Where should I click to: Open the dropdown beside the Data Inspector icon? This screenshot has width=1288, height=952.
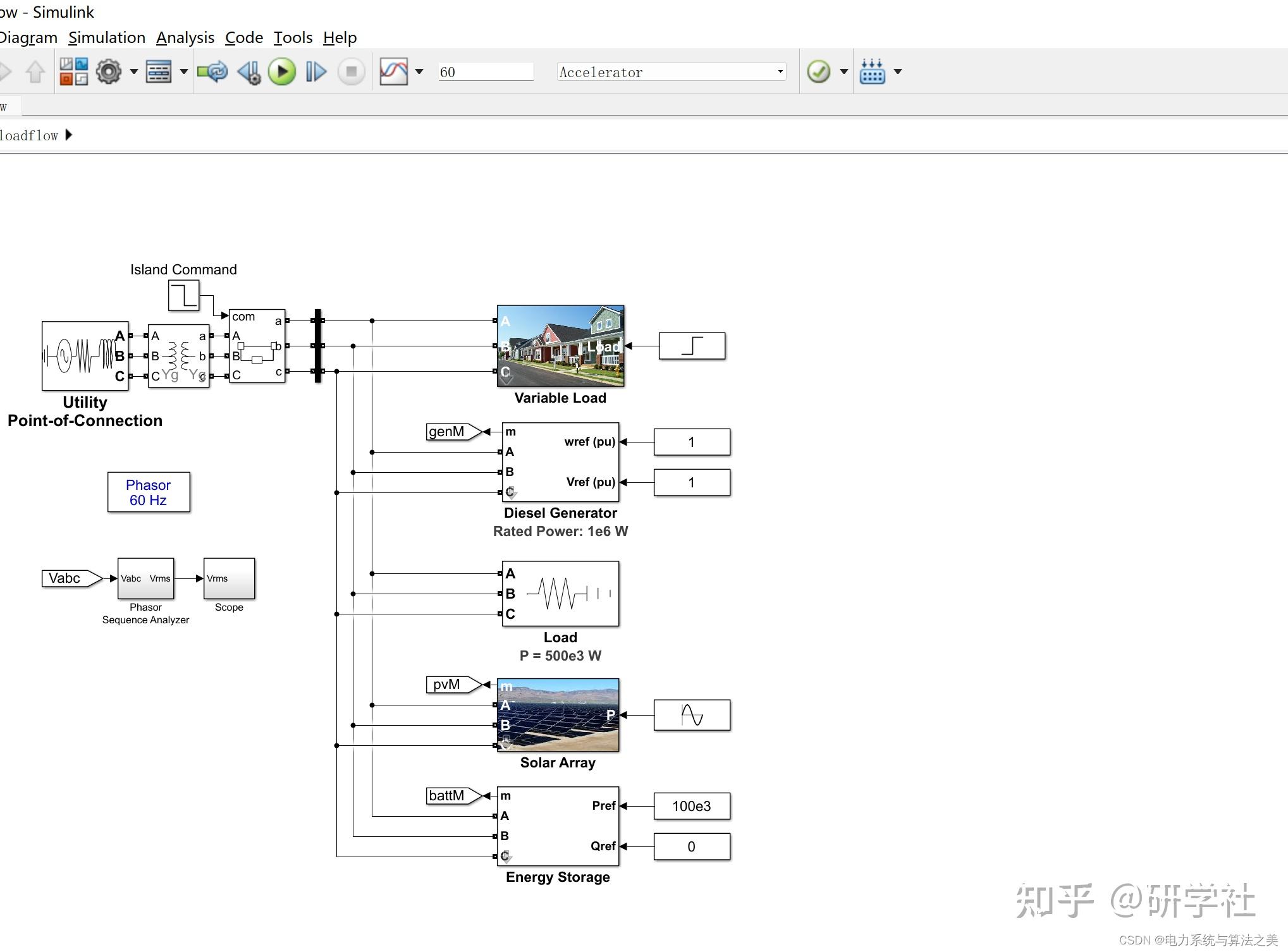pyautogui.click(x=419, y=71)
